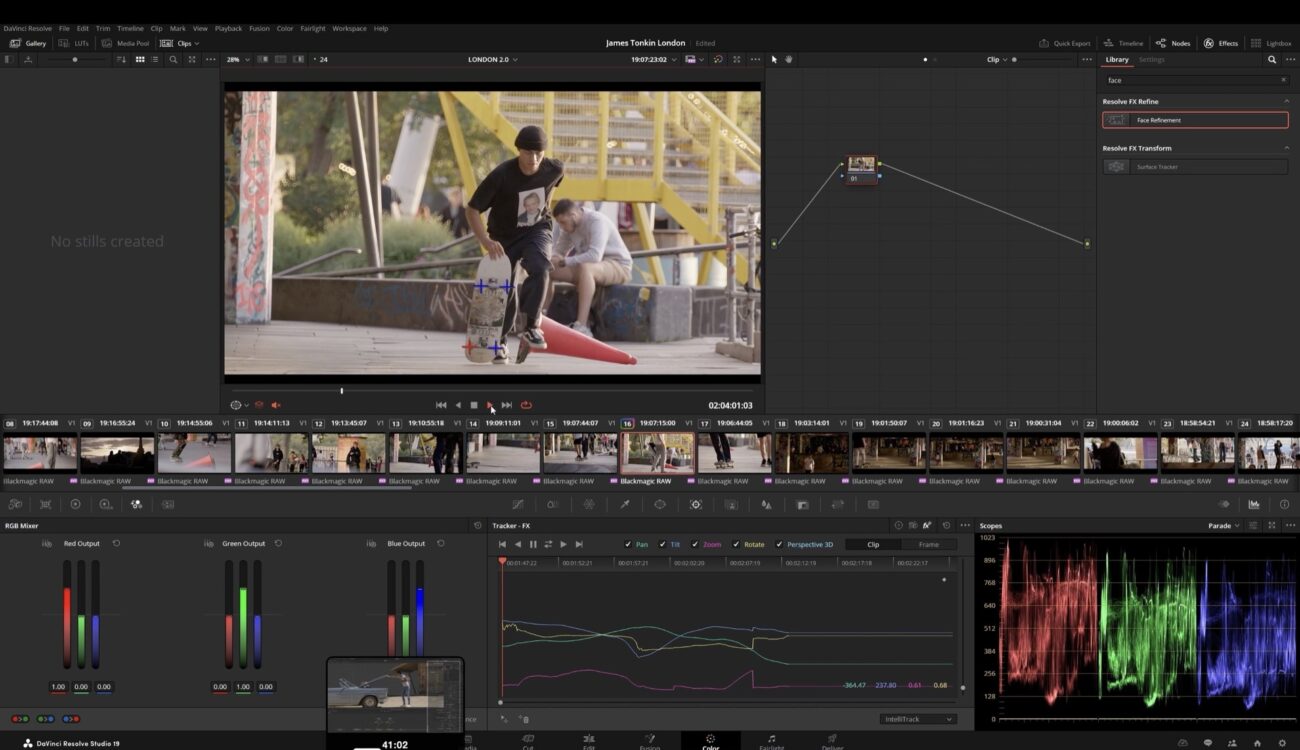
Task: Open the Qualifier eyedropper palette
Action: [624, 504]
